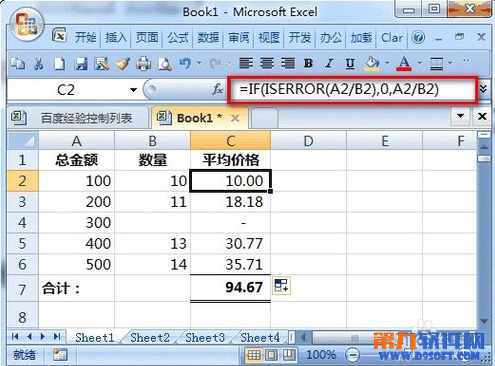495x366 pixels.
Task: Click the 100% zoom level
Action: pyautogui.click(x=321, y=355)
